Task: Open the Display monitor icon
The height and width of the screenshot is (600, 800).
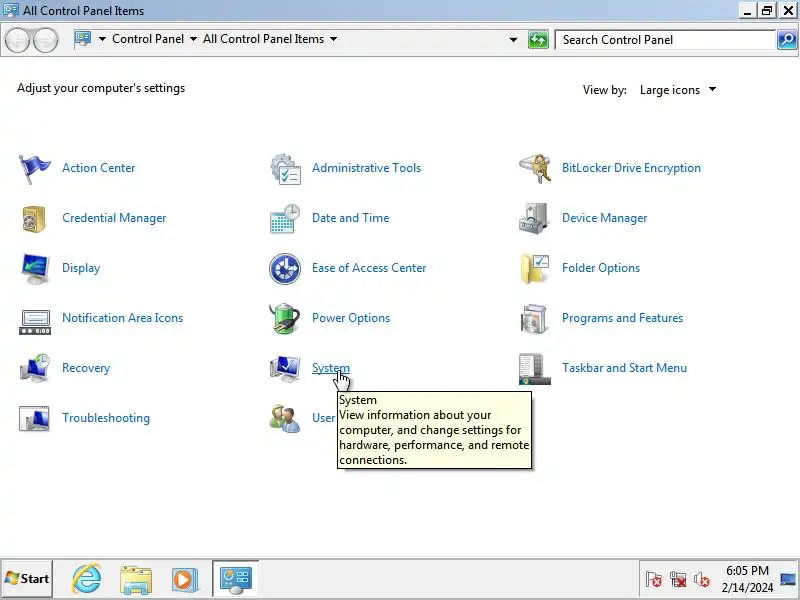Action: pyautogui.click(x=35, y=268)
